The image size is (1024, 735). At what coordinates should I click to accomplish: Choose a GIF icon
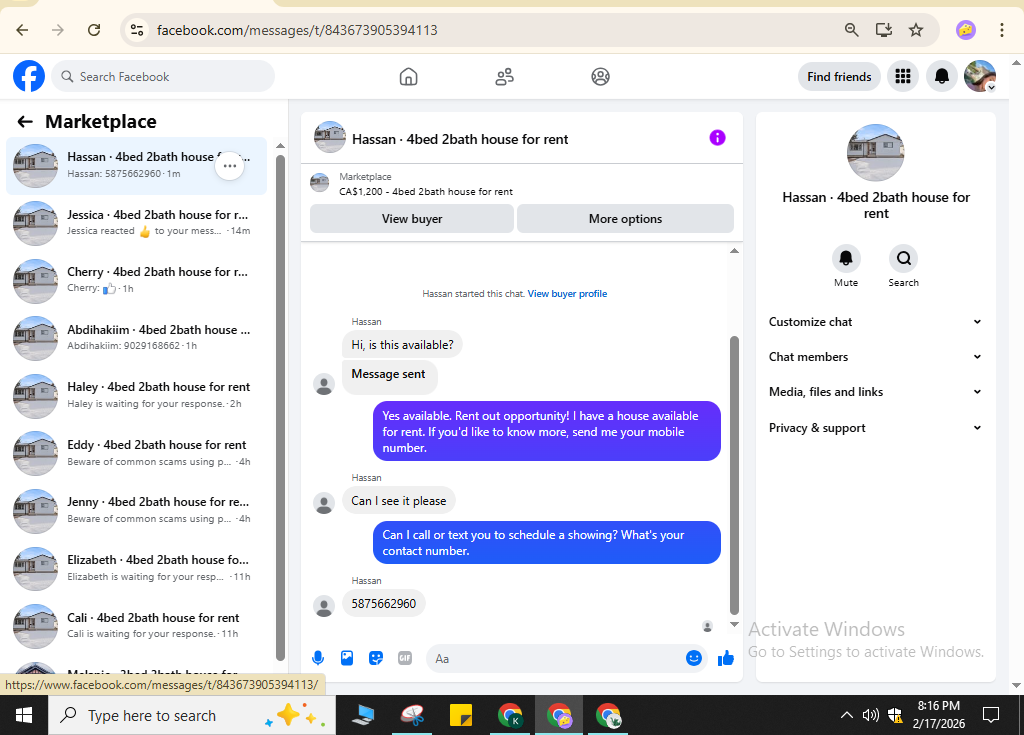(x=405, y=658)
